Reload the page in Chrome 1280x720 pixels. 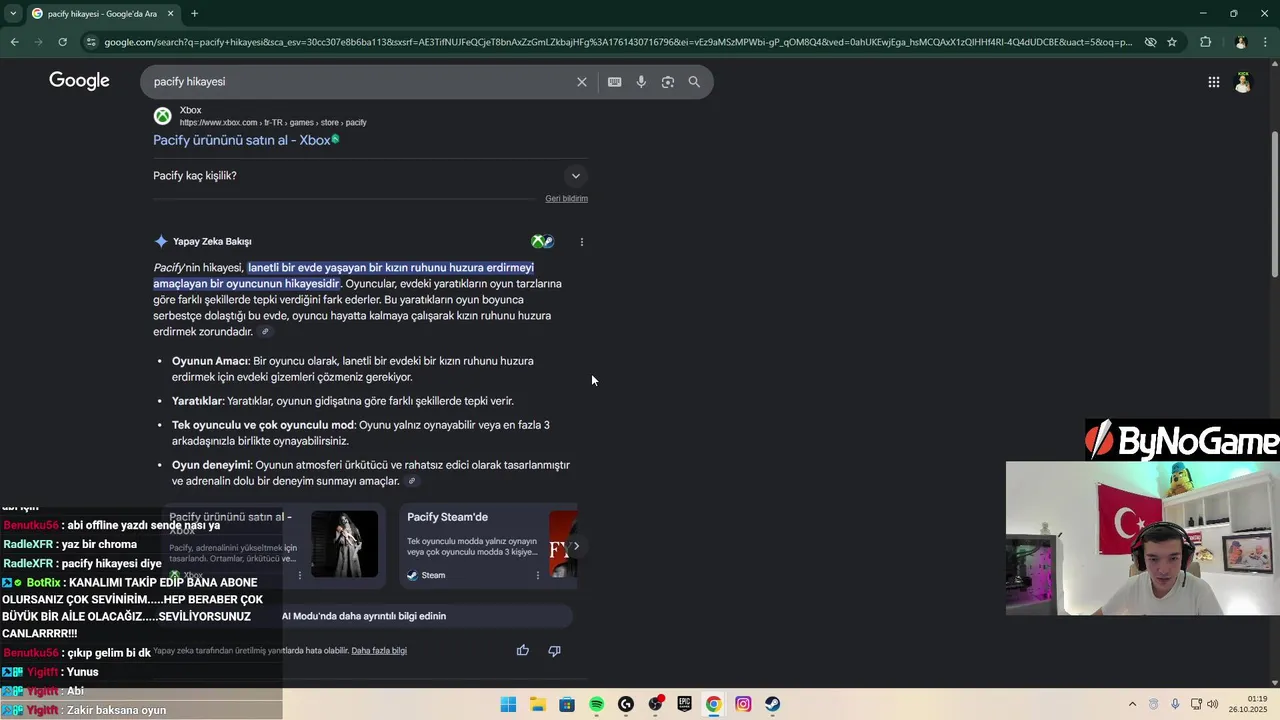point(62,42)
